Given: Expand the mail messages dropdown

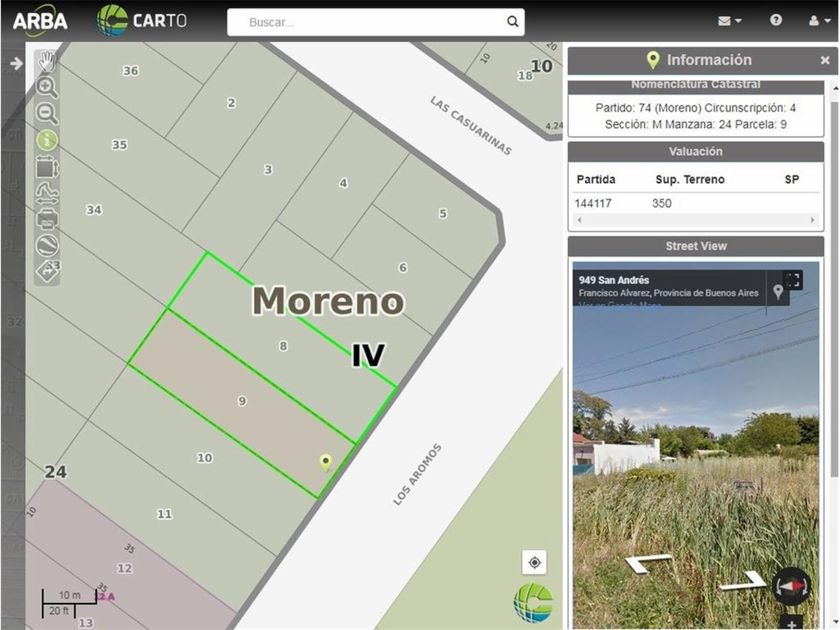Looking at the screenshot, I should pos(730,21).
